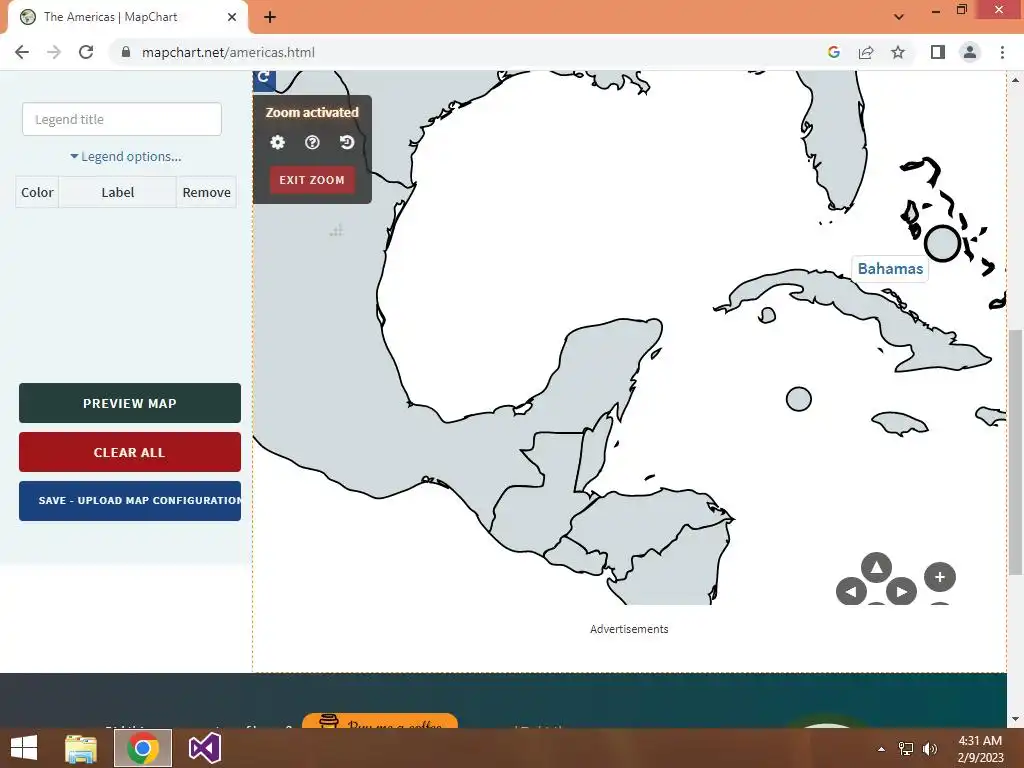Reset zoom with the history arrow icon

coord(347,142)
